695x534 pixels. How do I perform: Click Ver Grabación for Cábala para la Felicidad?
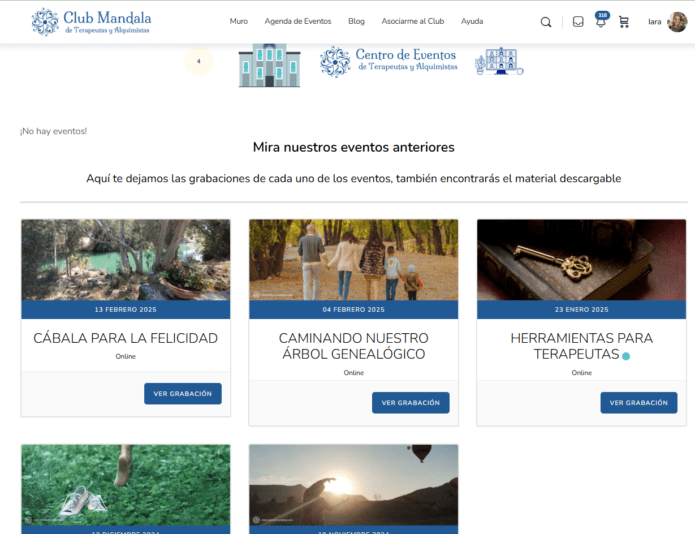click(x=183, y=394)
